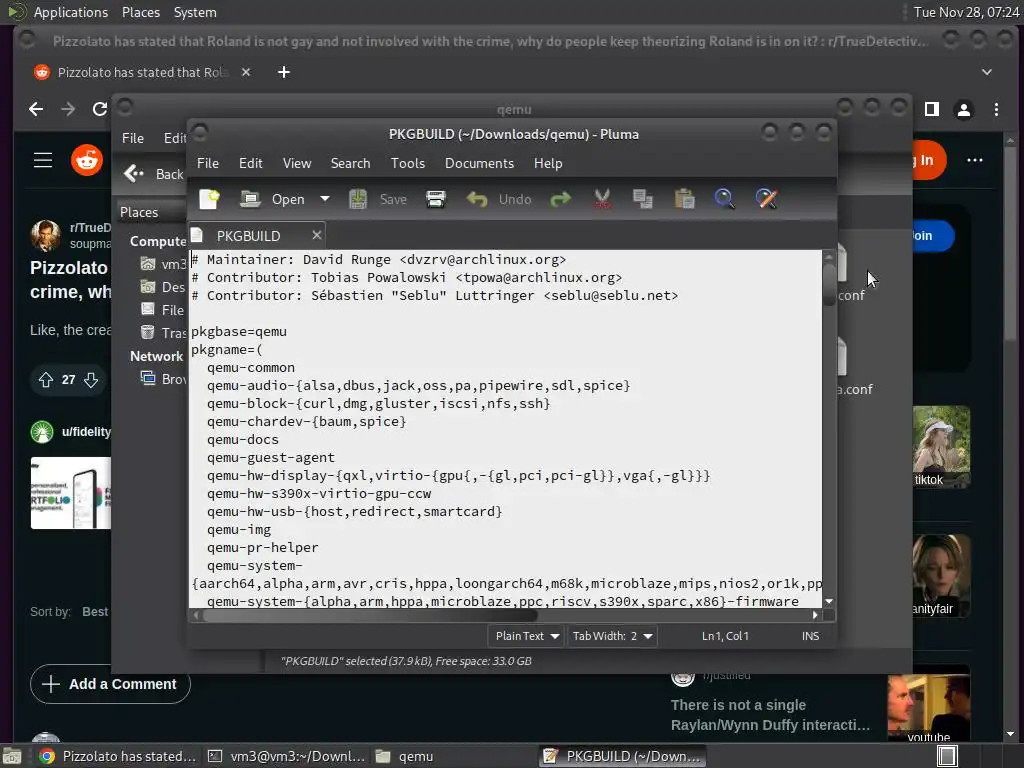Viewport: 1024px width, 768px height.
Task: Click the File System icon in sidebar
Action: click(x=148, y=310)
